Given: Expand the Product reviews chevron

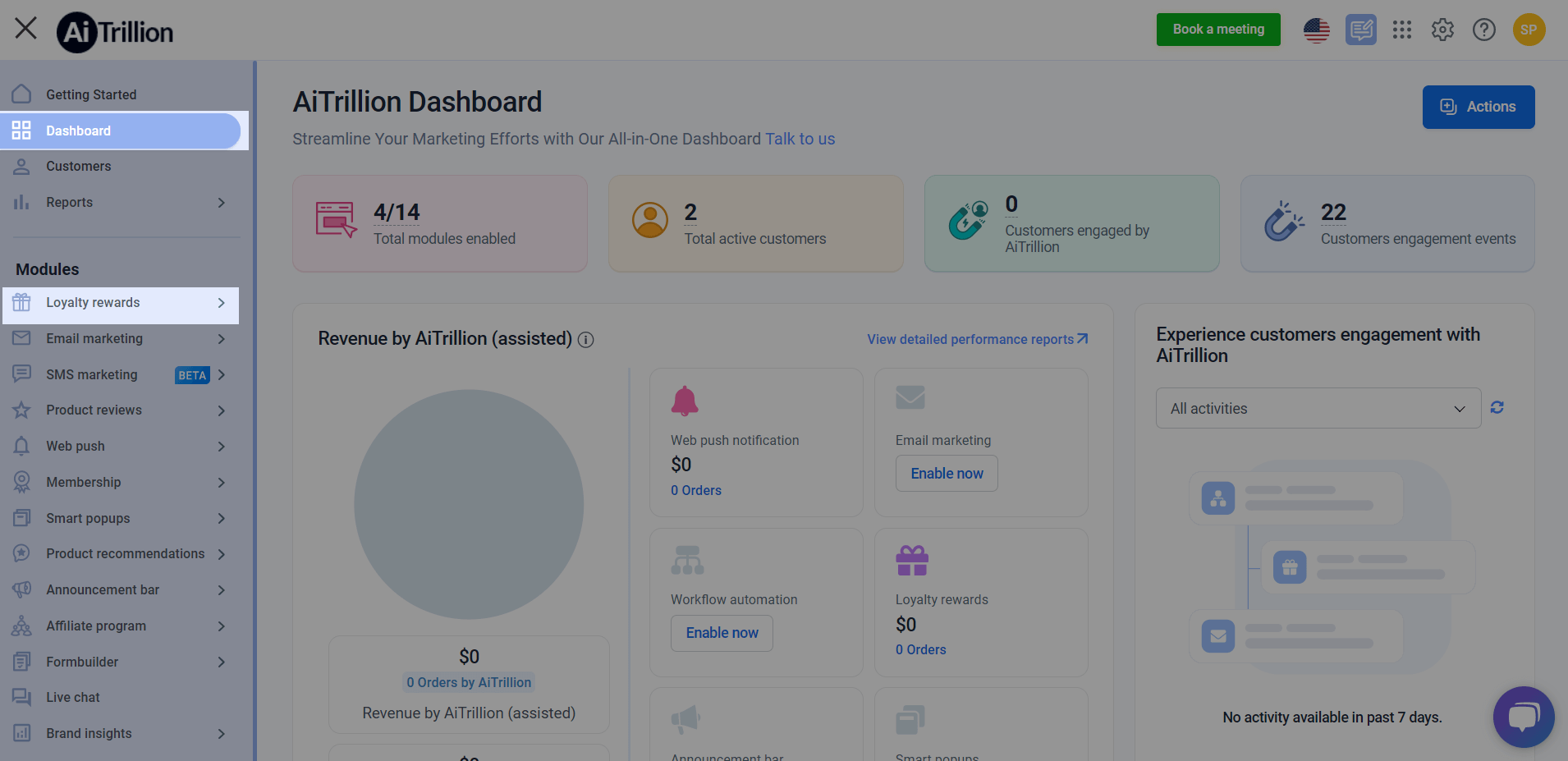Looking at the screenshot, I should tap(221, 410).
